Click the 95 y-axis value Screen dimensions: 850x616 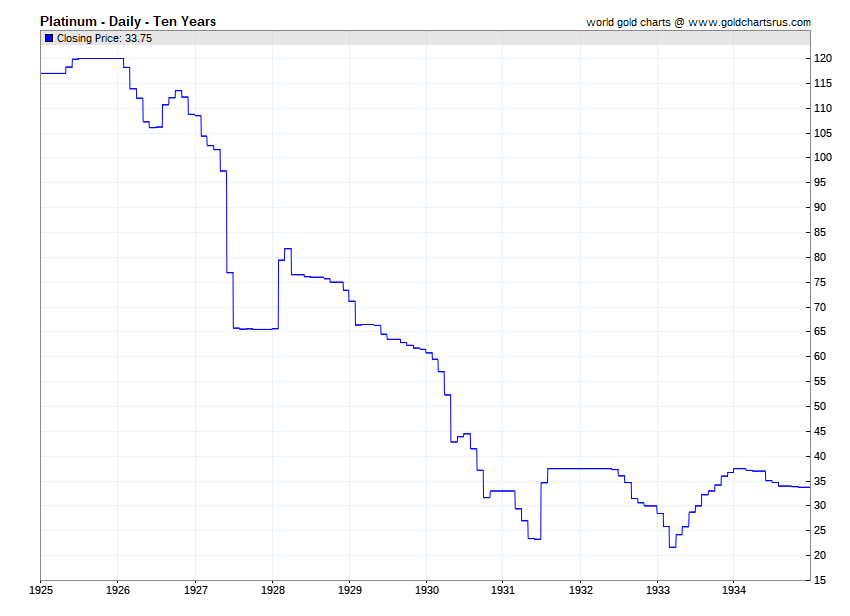pyautogui.click(x=820, y=183)
